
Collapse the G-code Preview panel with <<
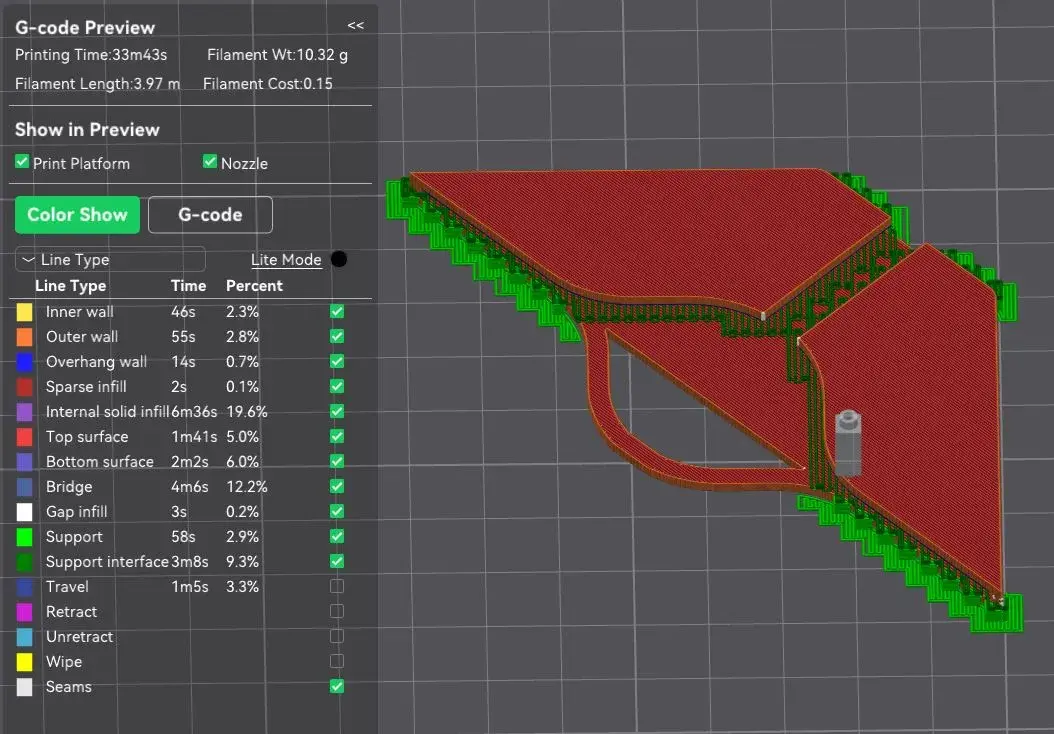pos(356,26)
